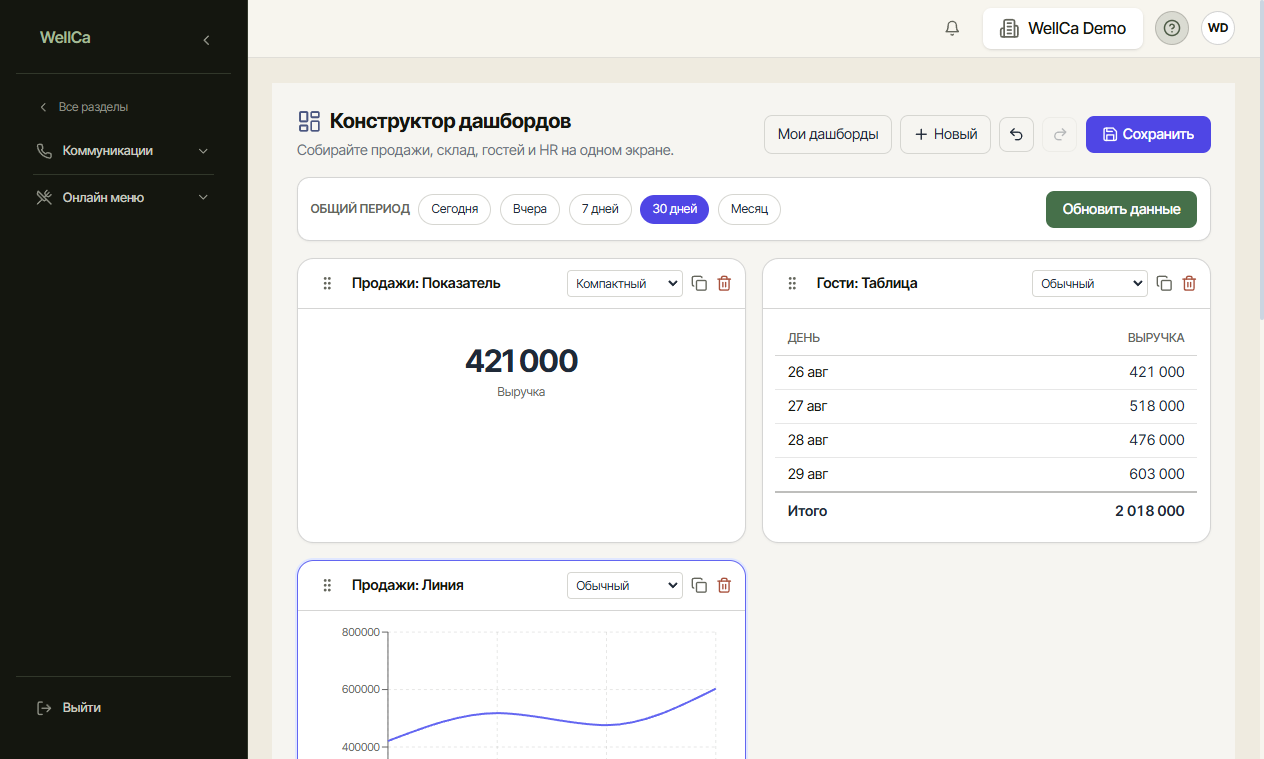This screenshot has height=759, width=1264.
Task: Open Мои дашборды
Action: tap(828, 134)
